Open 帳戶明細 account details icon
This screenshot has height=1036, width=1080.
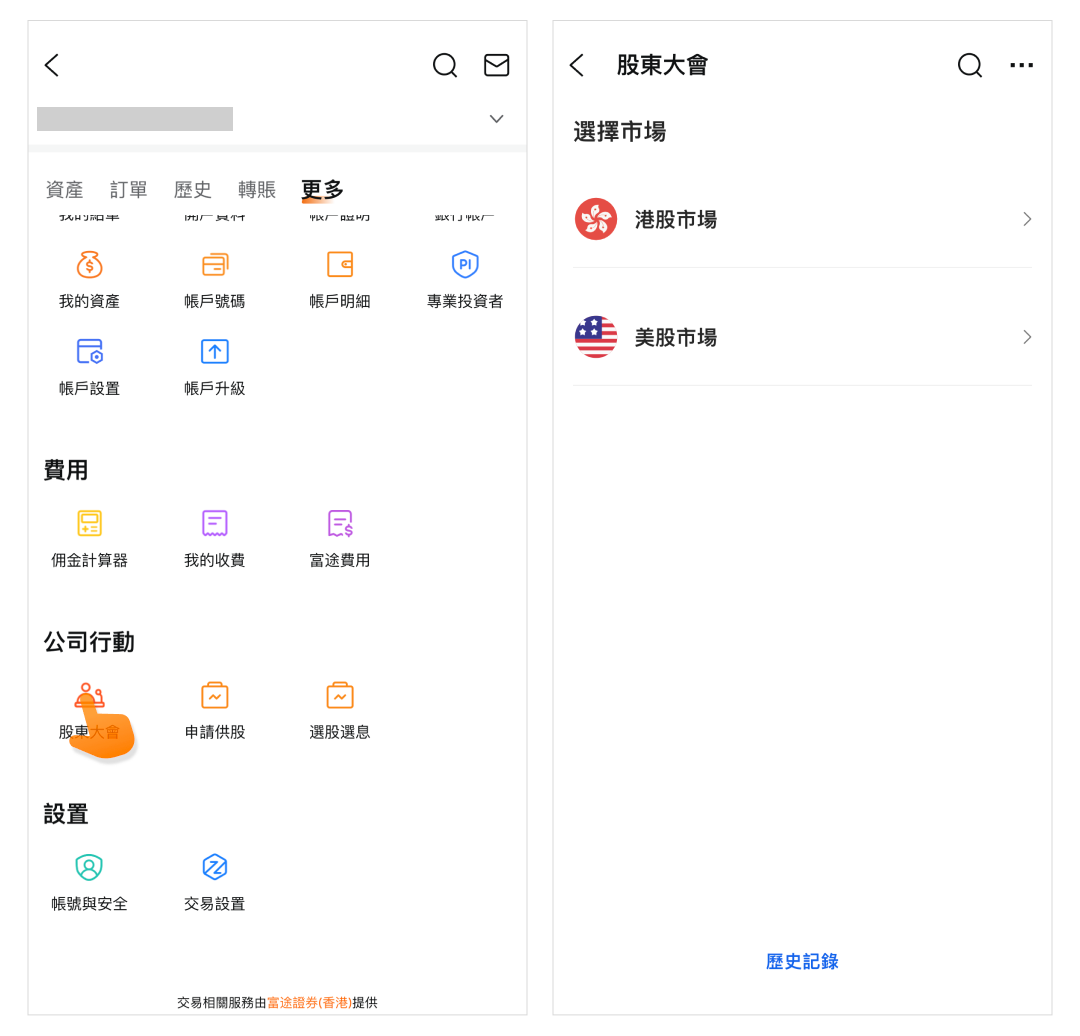coord(340,265)
